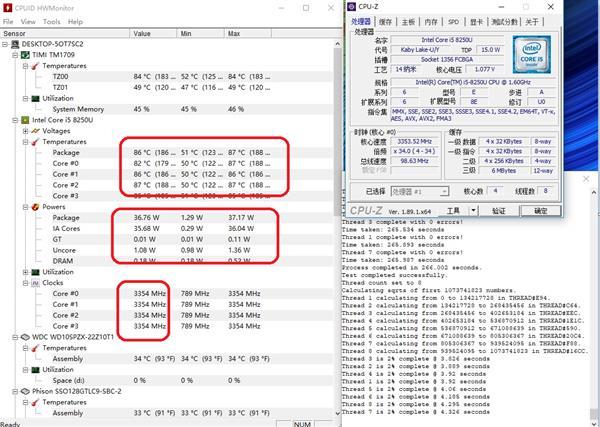Select the TZ01 temperature row
Screen dimensions: 600x427
[166, 88]
